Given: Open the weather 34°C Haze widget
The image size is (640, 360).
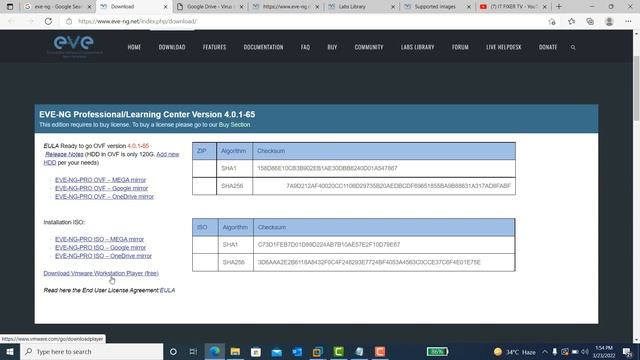Looking at the screenshot, I should pos(514,352).
